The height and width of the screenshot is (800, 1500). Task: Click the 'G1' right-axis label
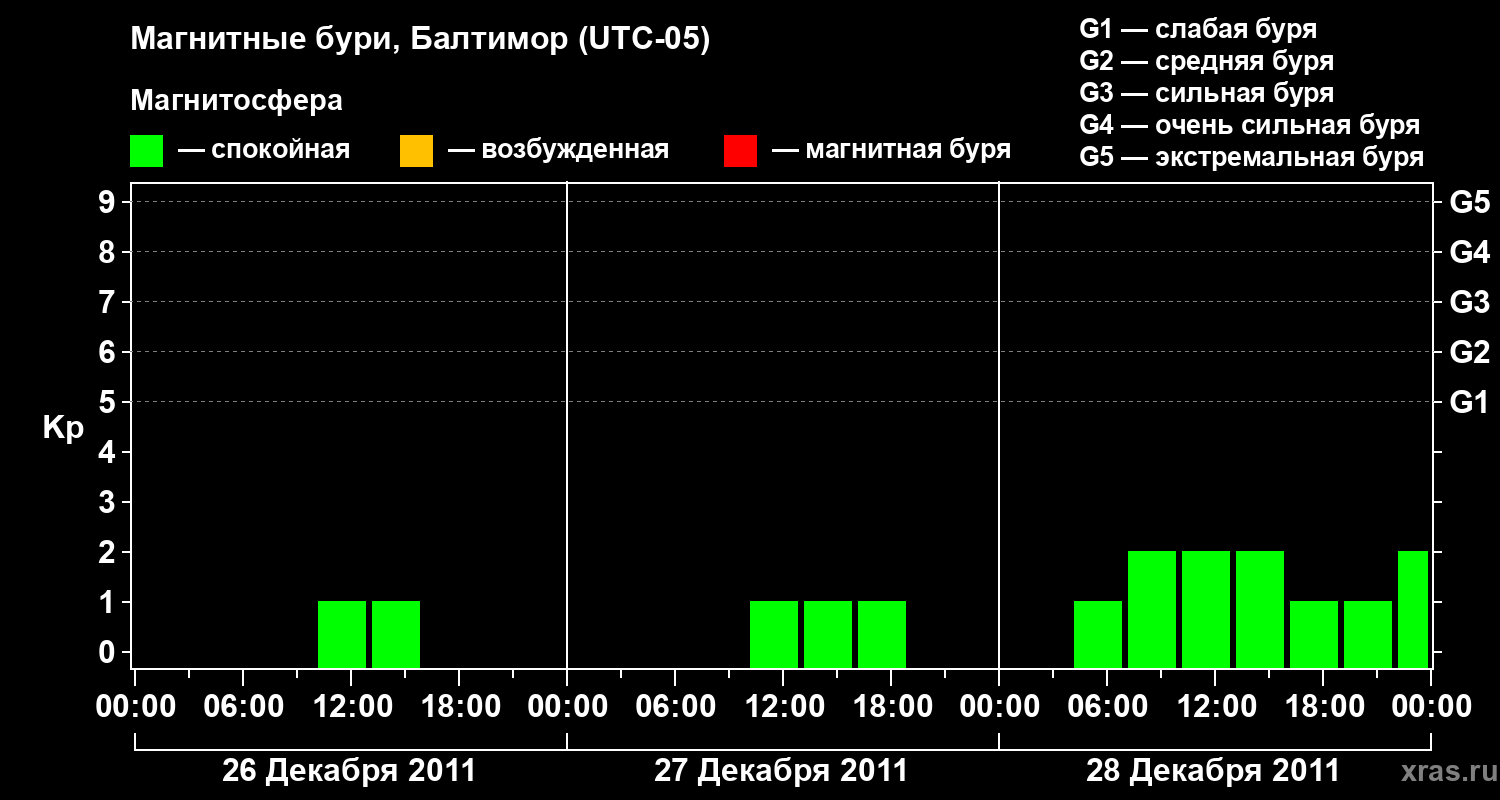(x=1469, y=402)
